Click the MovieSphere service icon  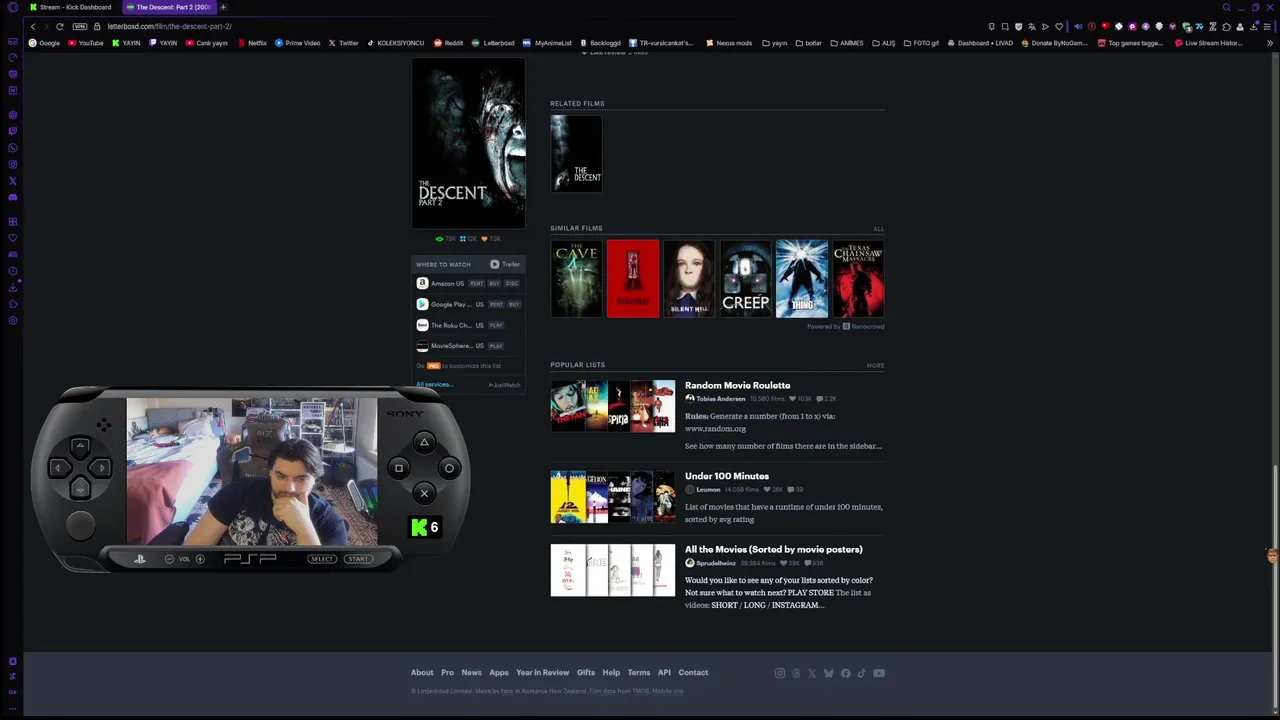point(422,346)
